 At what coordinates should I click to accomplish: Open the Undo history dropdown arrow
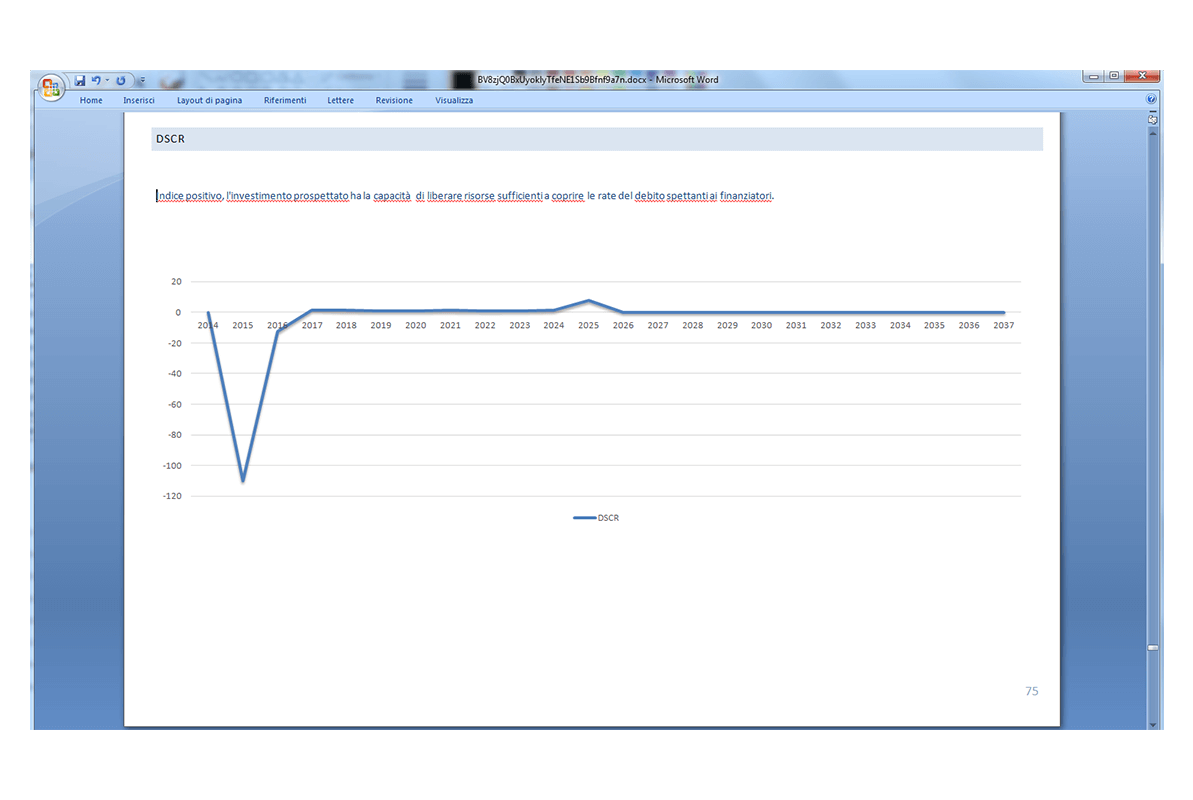[107, 80]
